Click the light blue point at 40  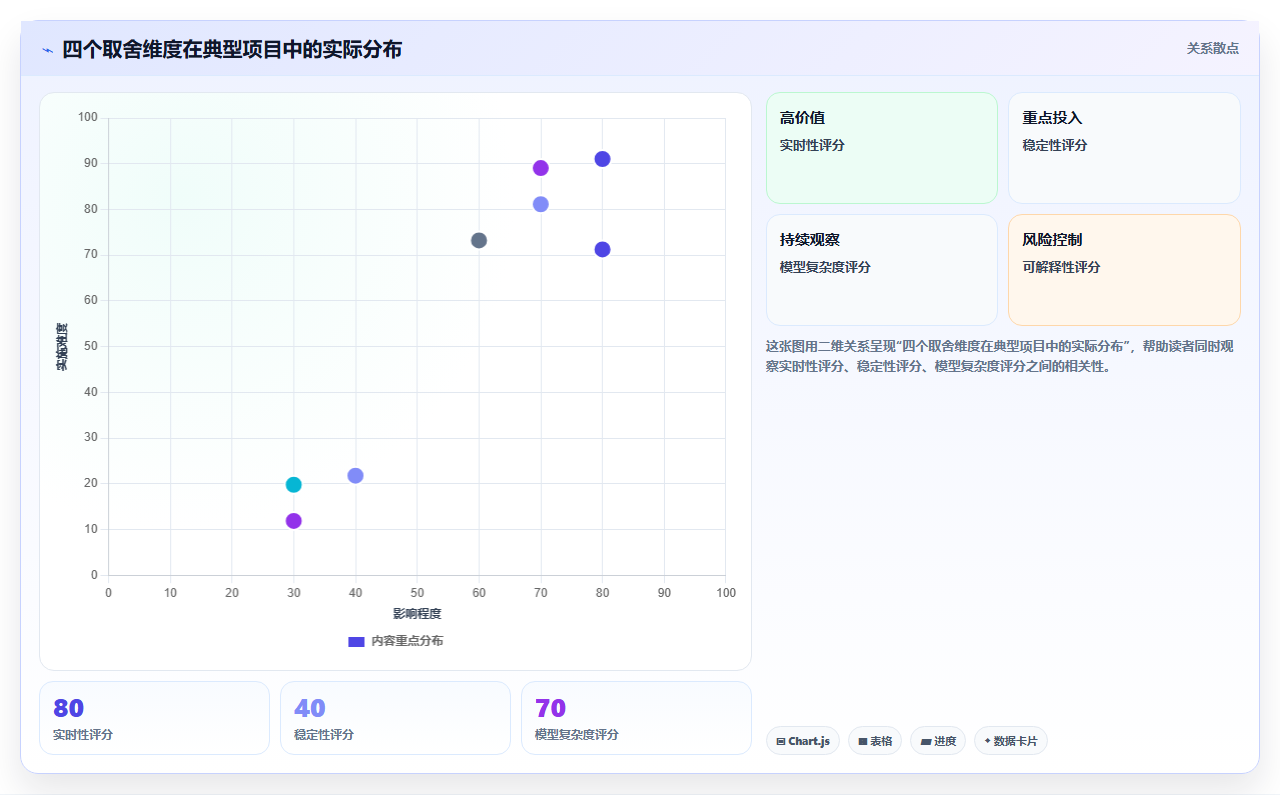355,476
